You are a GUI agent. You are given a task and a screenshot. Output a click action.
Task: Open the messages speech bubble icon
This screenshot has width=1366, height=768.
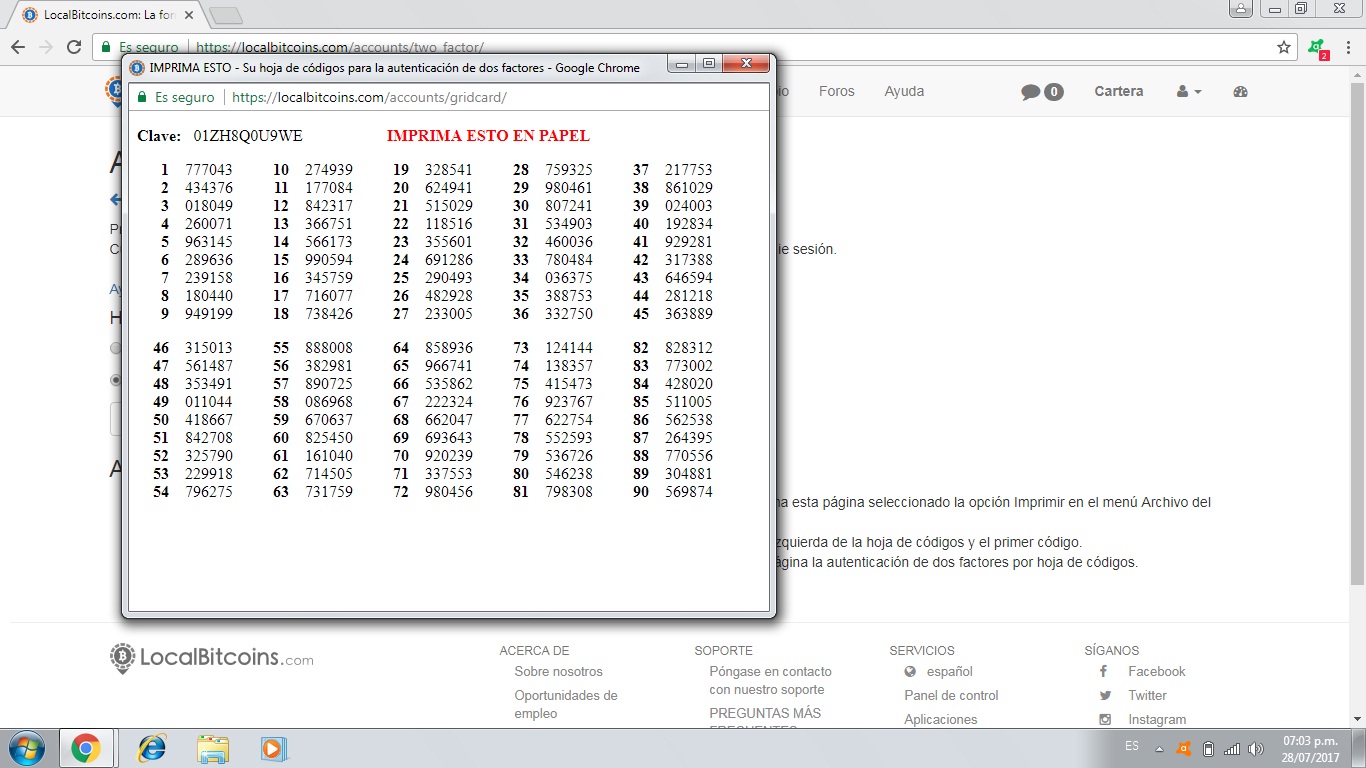(x=1031, y=92)
